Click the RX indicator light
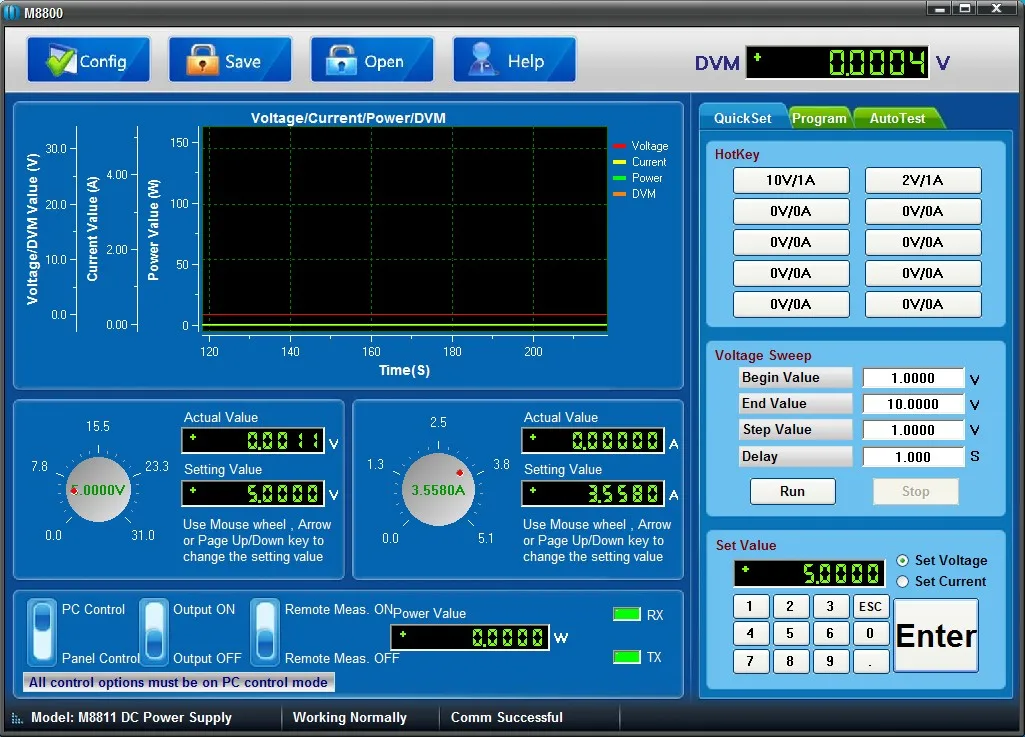 626,614
